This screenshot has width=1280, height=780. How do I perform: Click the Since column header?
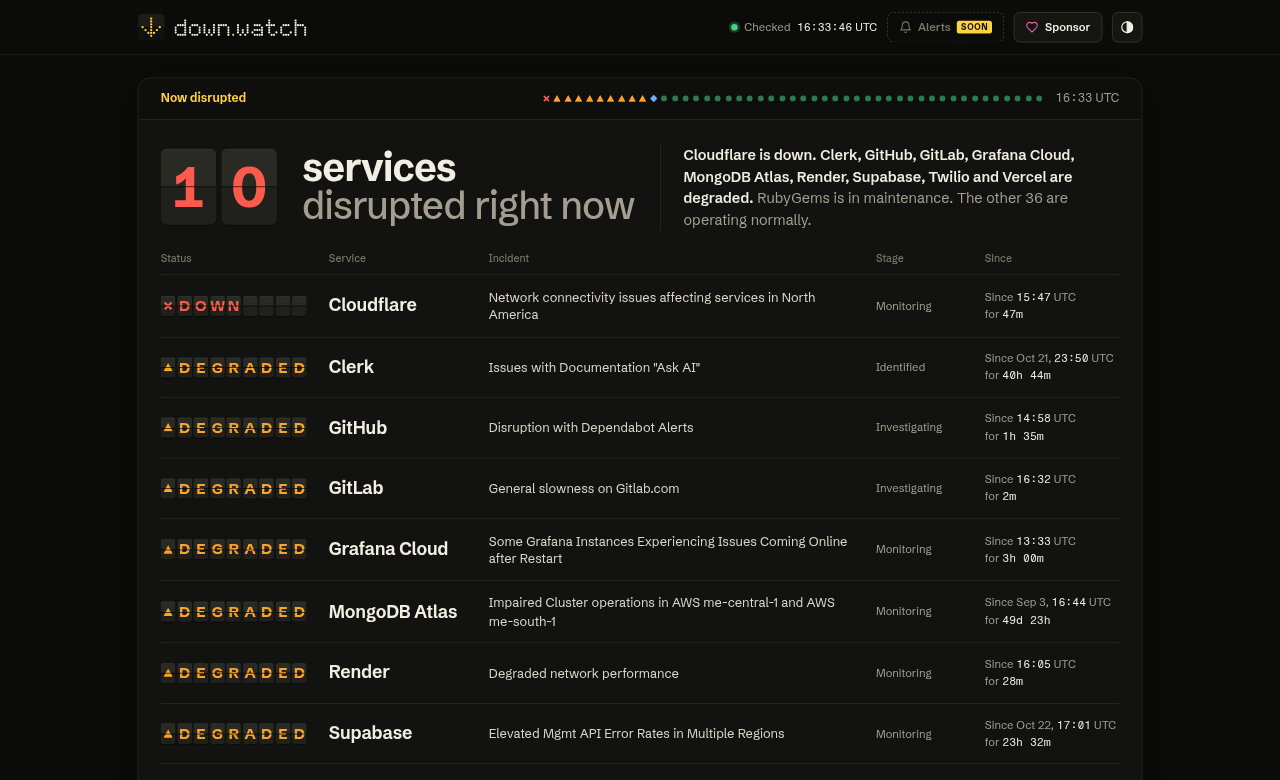pyautogui.click(x=998, y=258)
